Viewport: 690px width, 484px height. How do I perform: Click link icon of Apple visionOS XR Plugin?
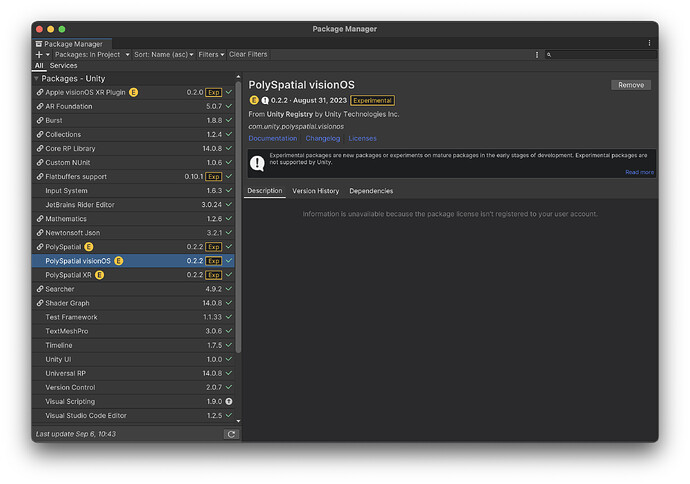40,92
